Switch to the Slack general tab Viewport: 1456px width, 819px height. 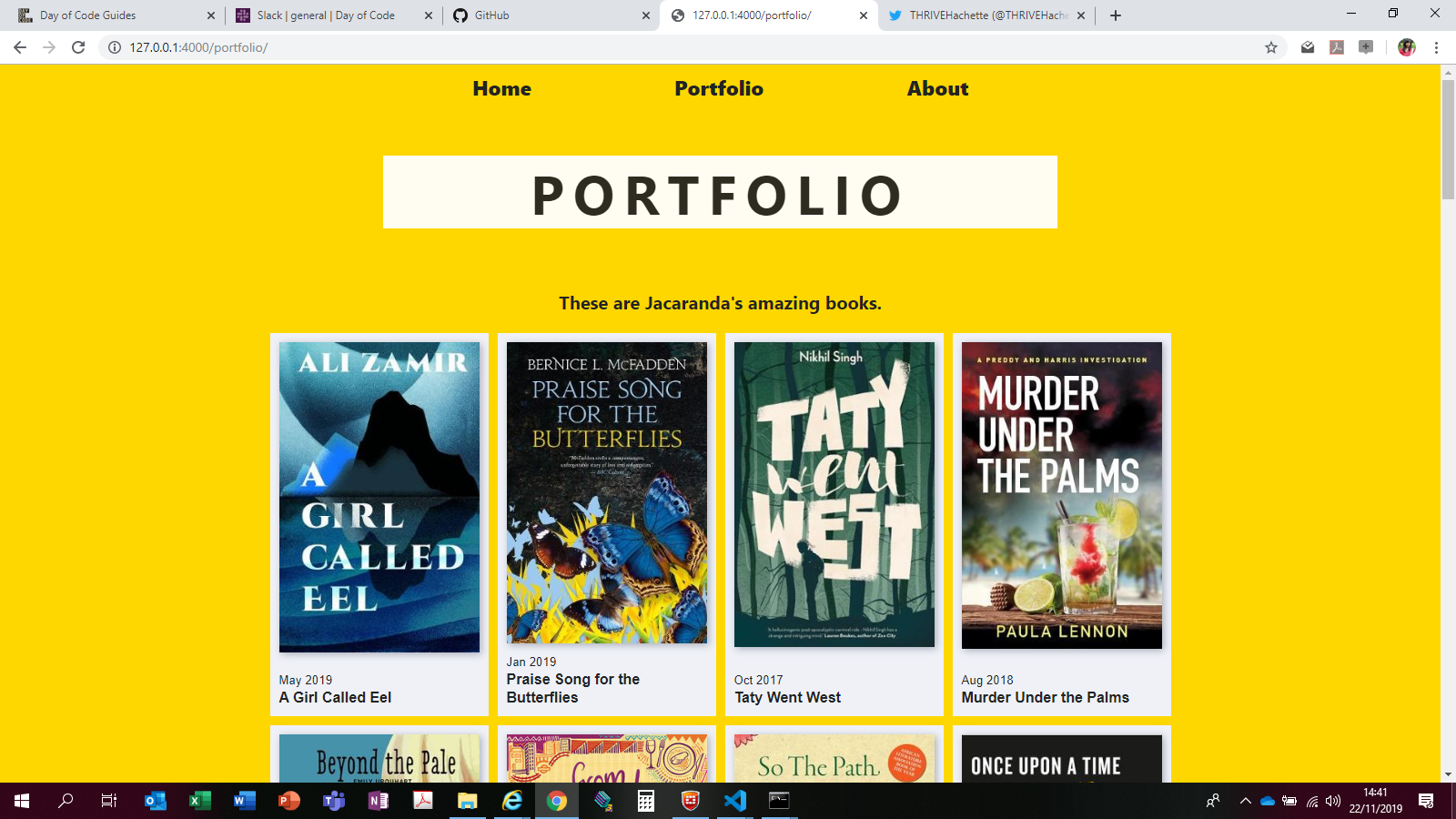point(334,15)
